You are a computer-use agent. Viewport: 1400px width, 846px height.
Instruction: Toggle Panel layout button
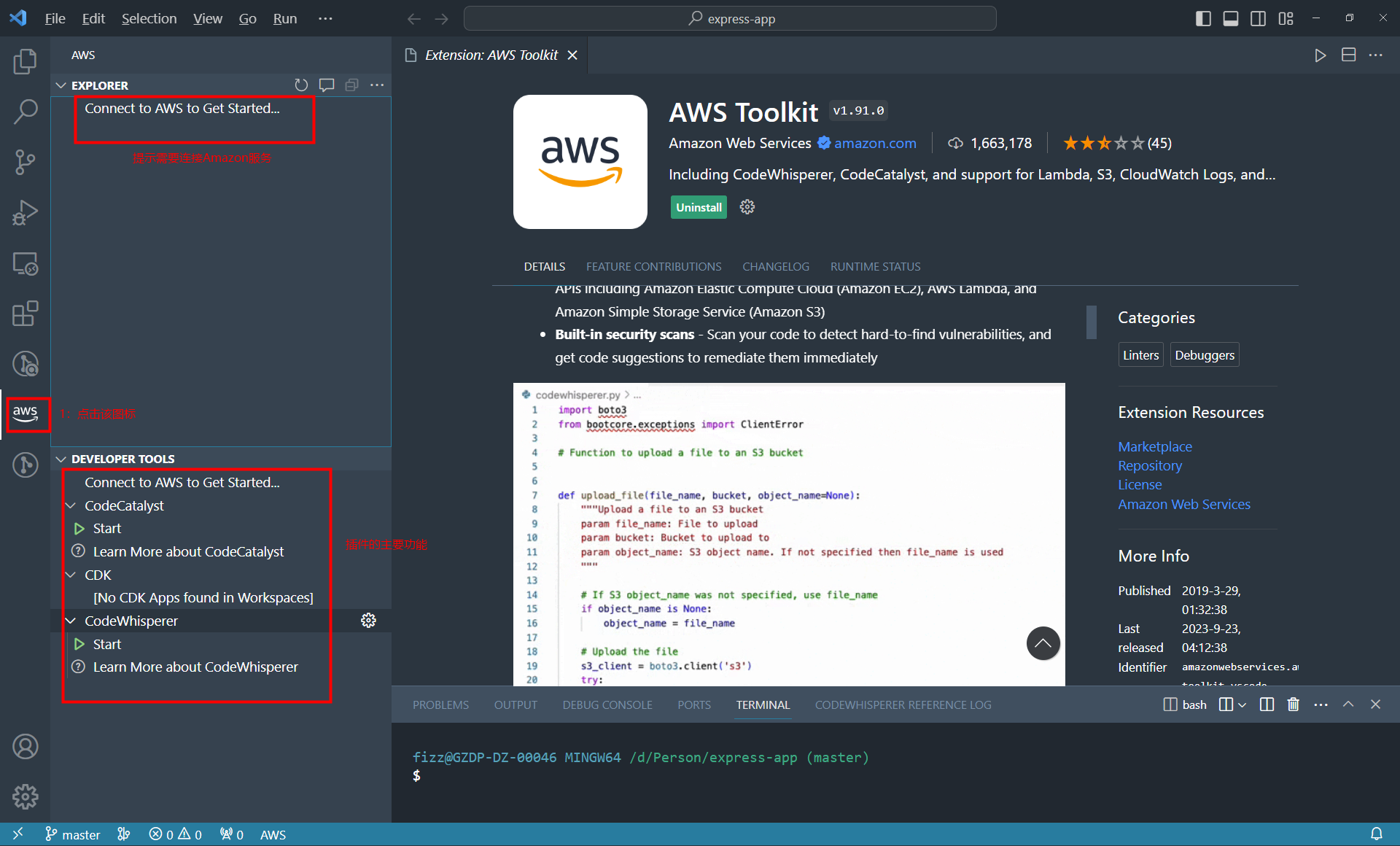click(x=1231, y=19)
